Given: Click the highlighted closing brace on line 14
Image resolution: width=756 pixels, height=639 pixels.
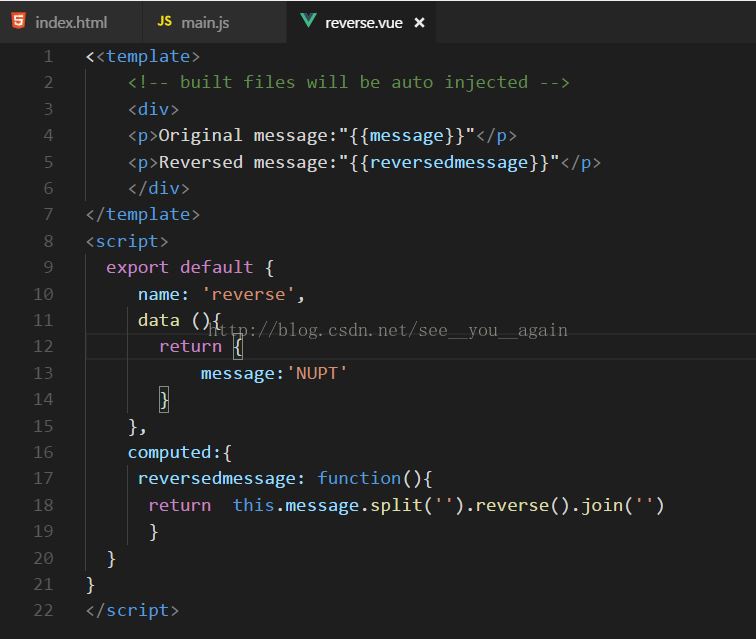Looking at the screenshot, I should pos(164,400).
